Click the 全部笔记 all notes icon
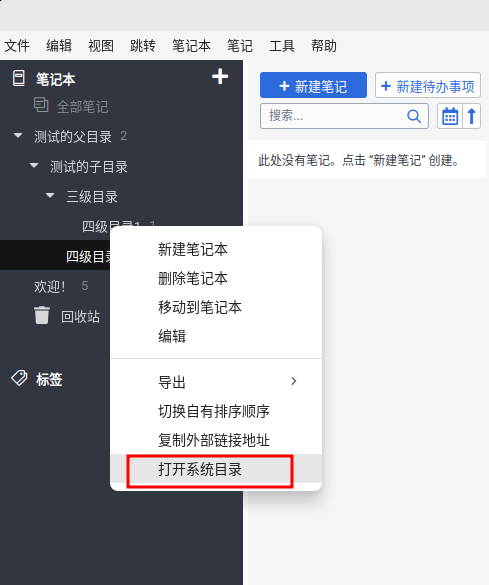The image size is (489, 585). [x=41, y=105]
